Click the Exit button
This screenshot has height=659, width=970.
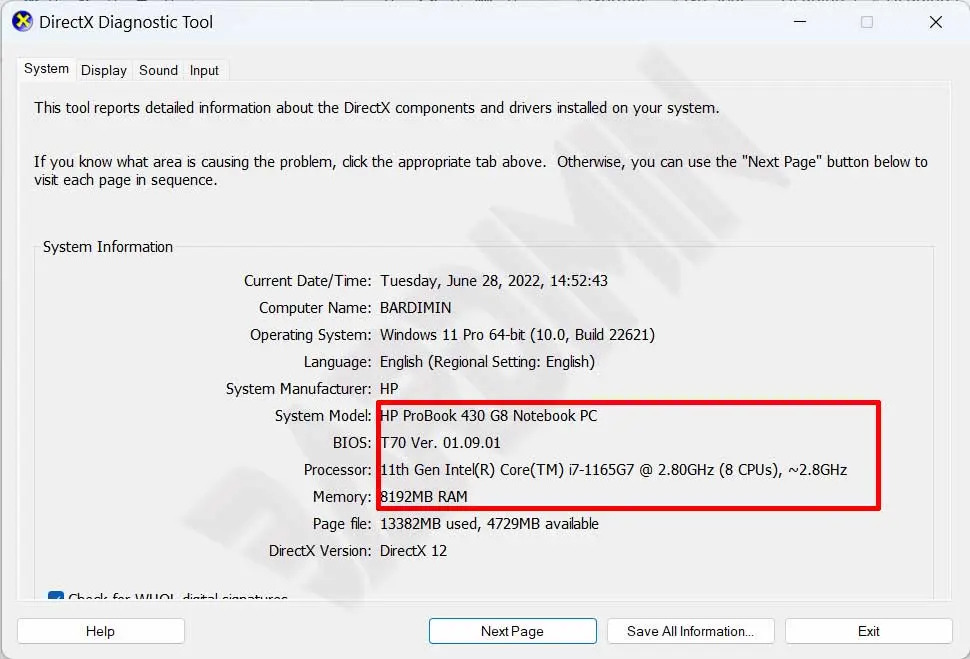[869, 631]
